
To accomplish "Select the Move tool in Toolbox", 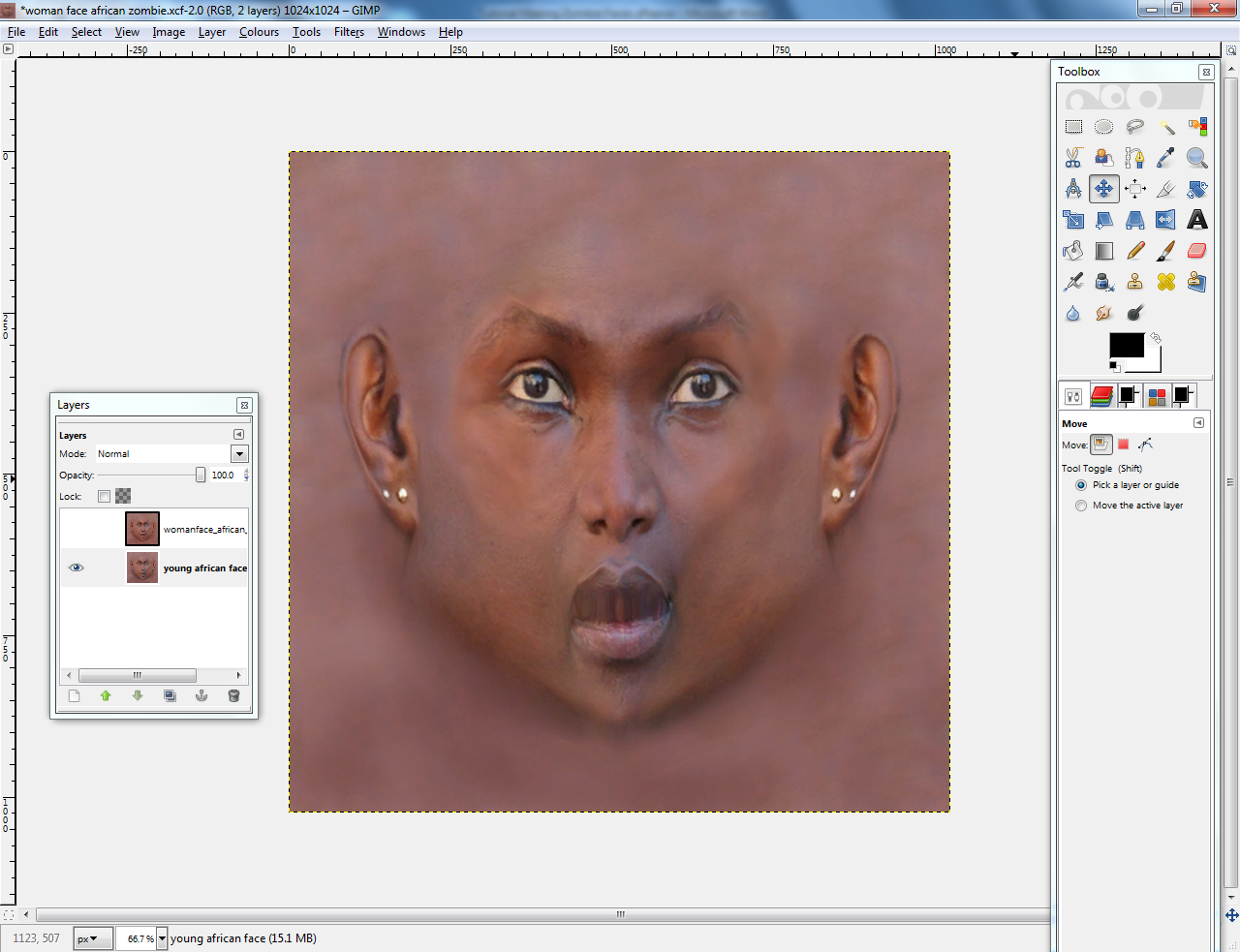I will coord(1104,189).
